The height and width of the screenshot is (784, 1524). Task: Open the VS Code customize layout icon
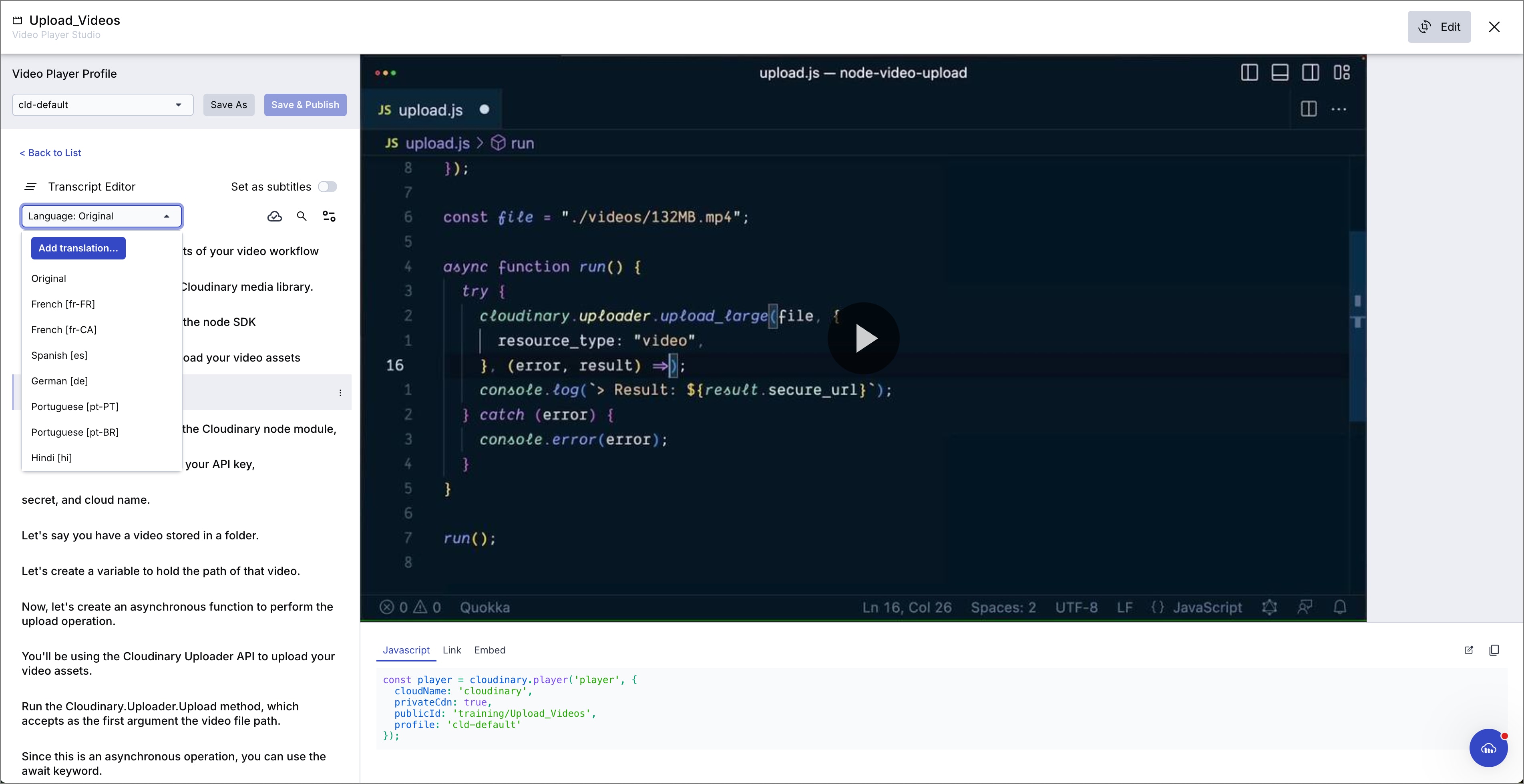click(1342, 72)
